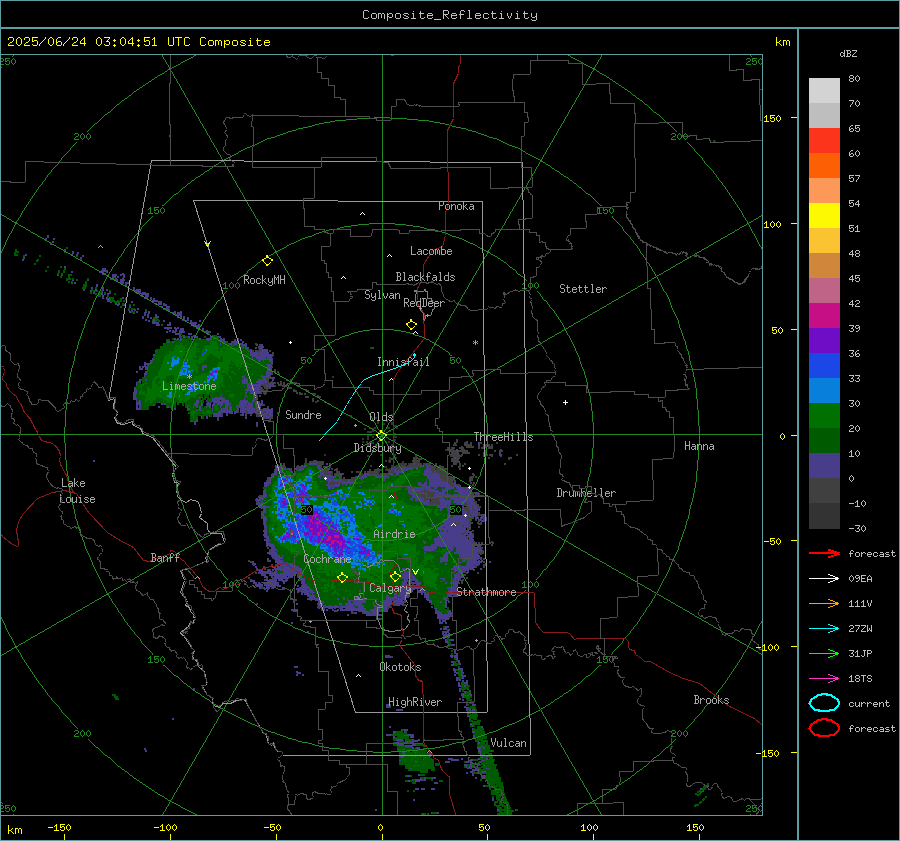Click the 18TS legend text
The height and width of the screenshot is (841, 900).
860,679
